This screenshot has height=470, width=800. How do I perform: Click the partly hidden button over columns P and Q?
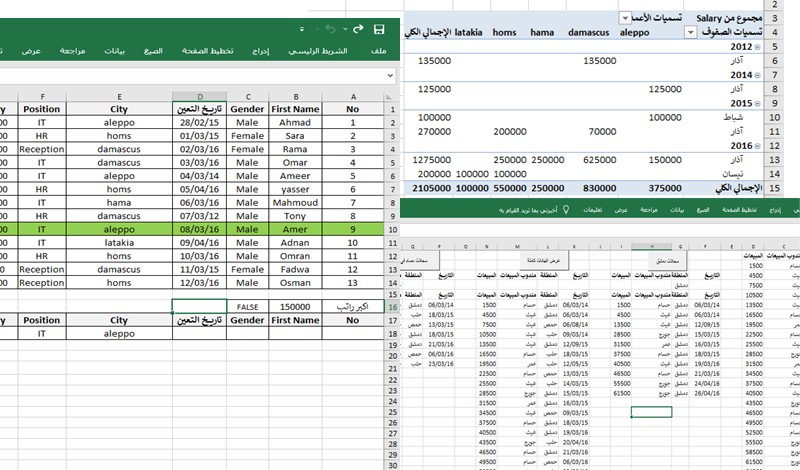coord(420,260)
